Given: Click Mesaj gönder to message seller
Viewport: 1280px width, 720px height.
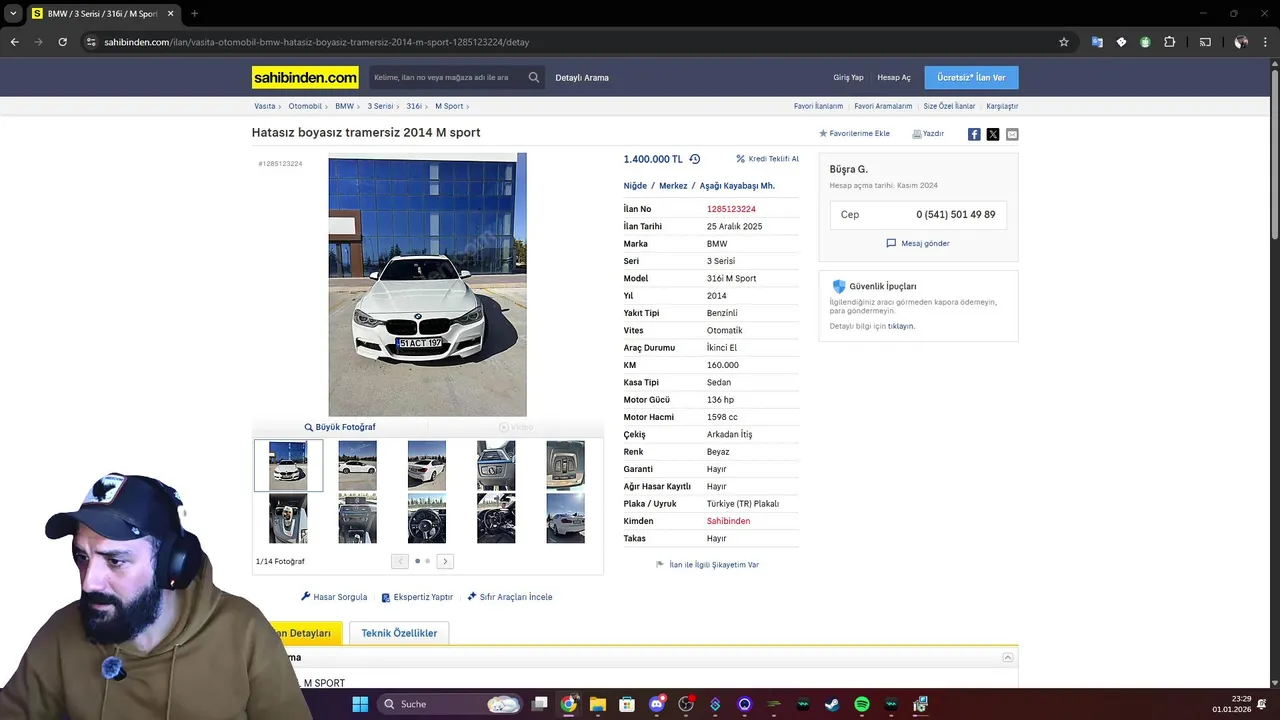Looking at the screenshot, I should (x=918, y=243).
